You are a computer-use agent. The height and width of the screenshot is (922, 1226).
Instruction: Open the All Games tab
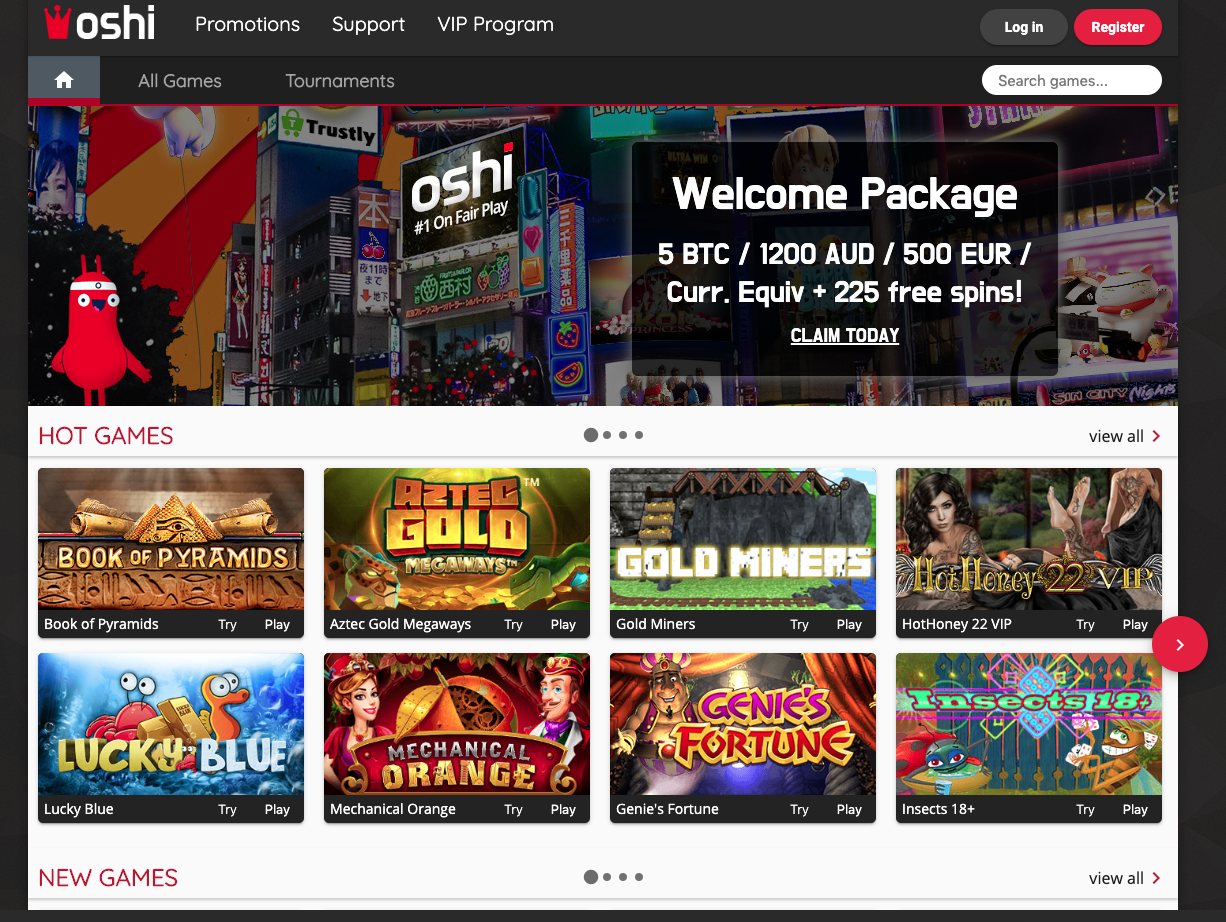180,81
